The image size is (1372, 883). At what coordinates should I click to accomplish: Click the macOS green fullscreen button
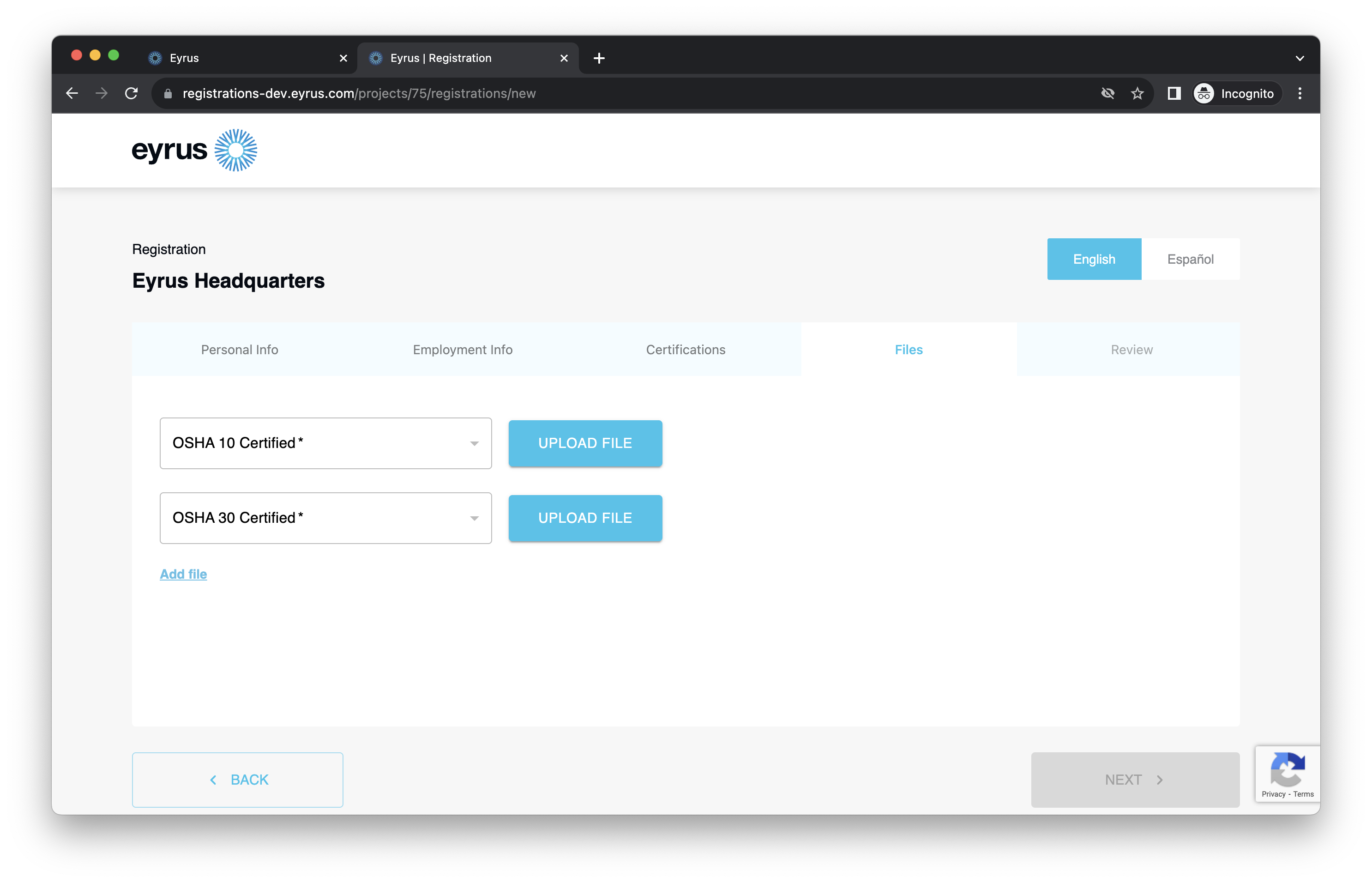click(x=114, y=55)
